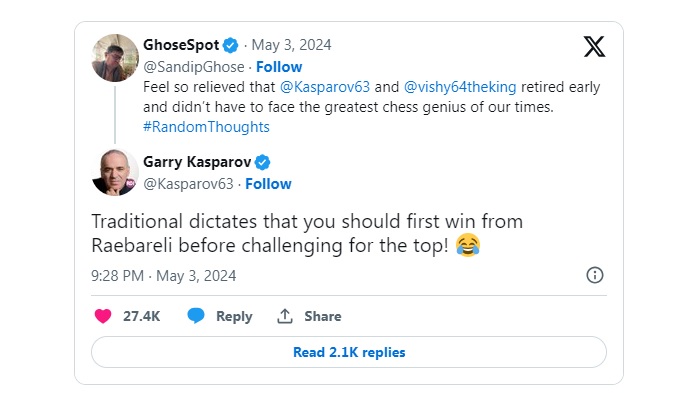This screenshot has width=680, height=393.
Task: Click Garry Kasparov's verified badge
Action: tap(262, 162)
